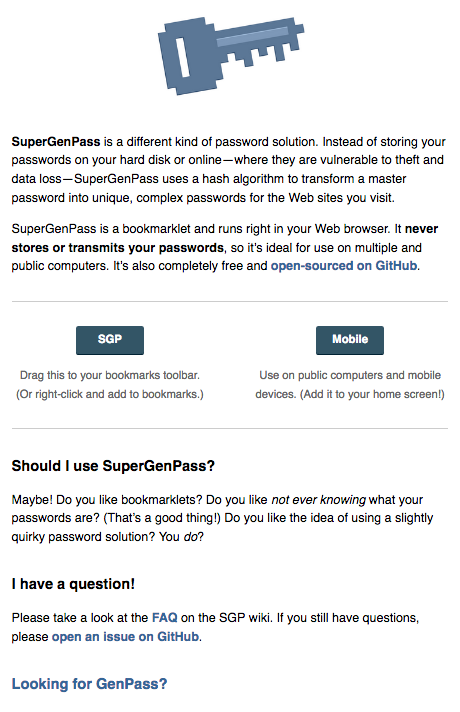460x712 pixels.
Task: Open the Mobile version button
Action: pyautogui.click(x=350, y=340)
